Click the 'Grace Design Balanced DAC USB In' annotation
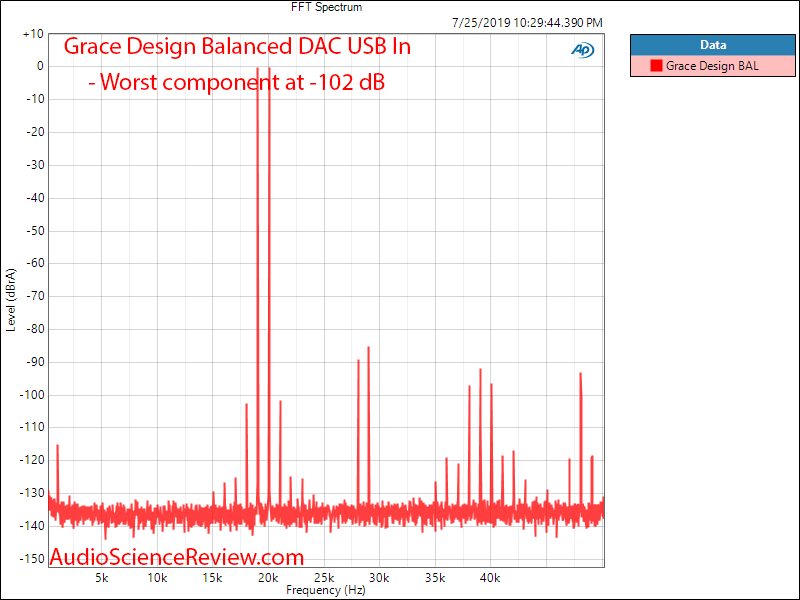This screenshot has height=600, width=800. pyautogui.click(x=237, y=47)
